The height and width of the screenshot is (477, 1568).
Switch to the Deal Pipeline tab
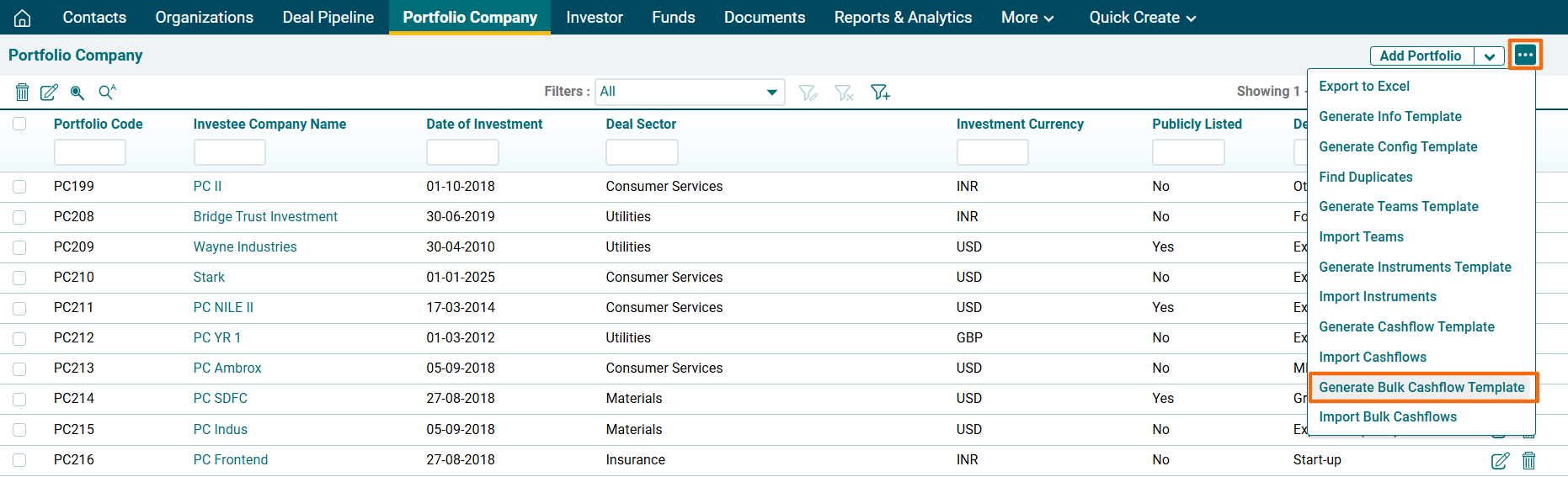click(x=328, y=18)
